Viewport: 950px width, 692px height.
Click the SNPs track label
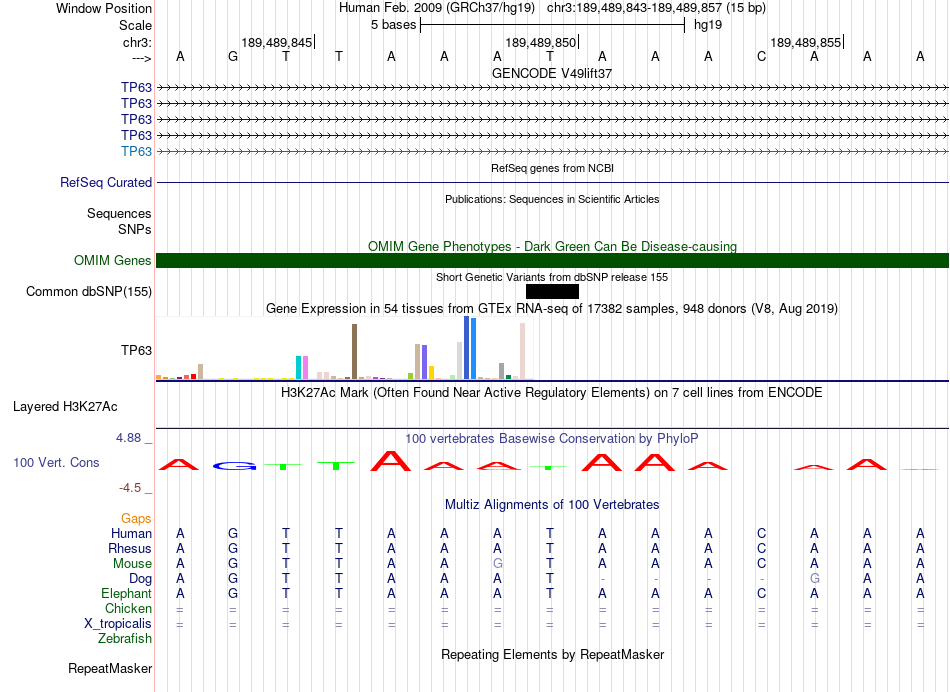pyautogui.click(x=135, y=229)
